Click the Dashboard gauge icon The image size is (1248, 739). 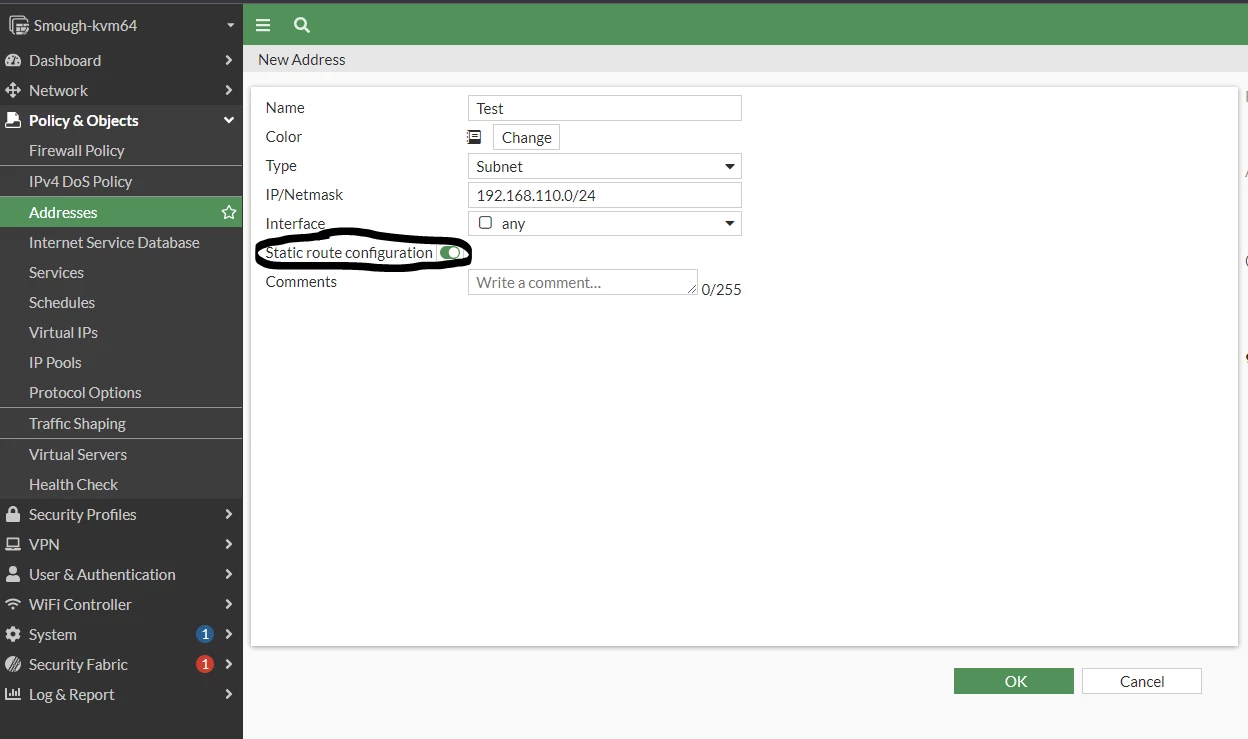pos(13,60)
